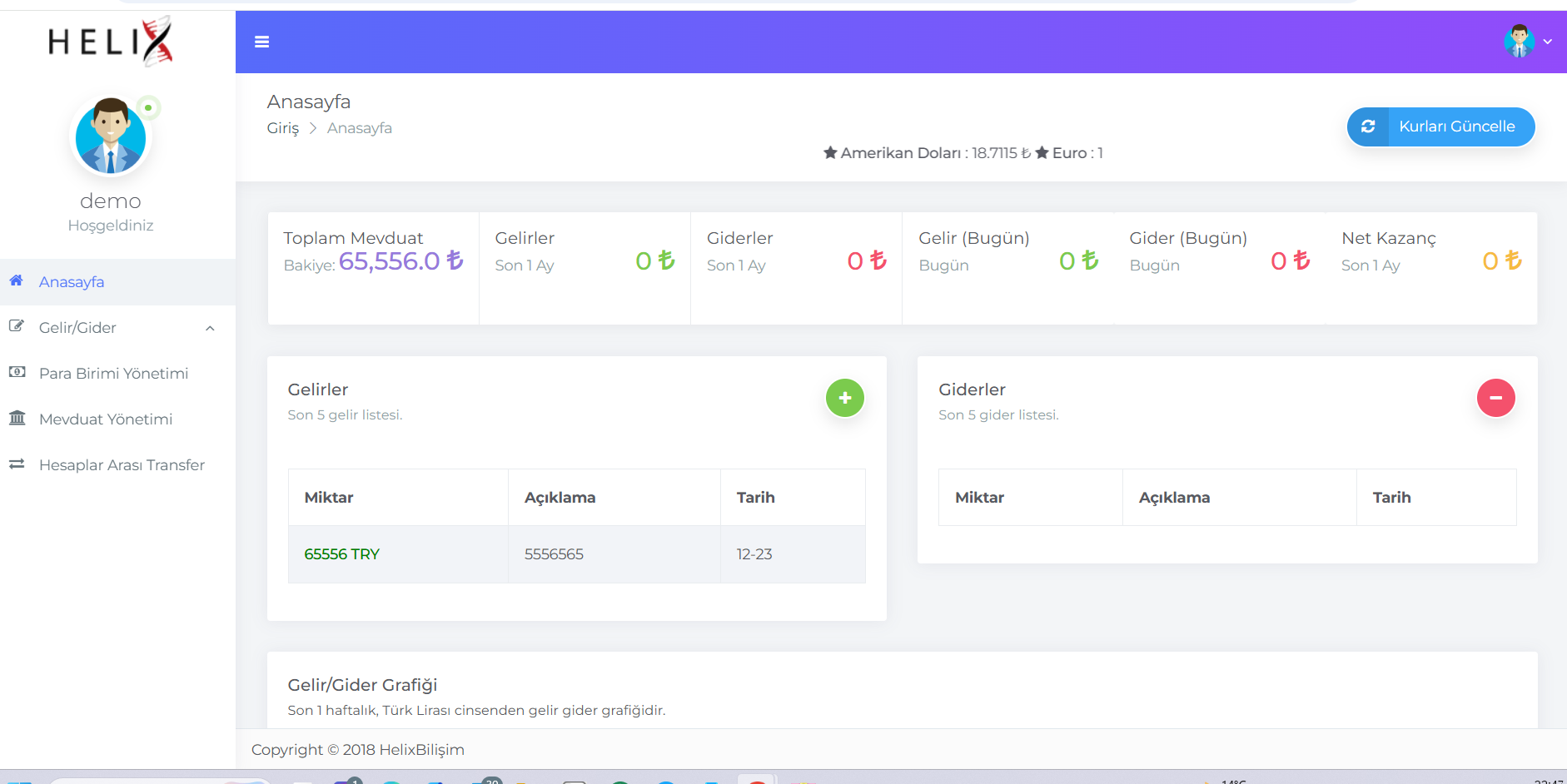Open the HELIX logo home link
1567x784 pixels.
pyautogui.click(x=111, y=41)
